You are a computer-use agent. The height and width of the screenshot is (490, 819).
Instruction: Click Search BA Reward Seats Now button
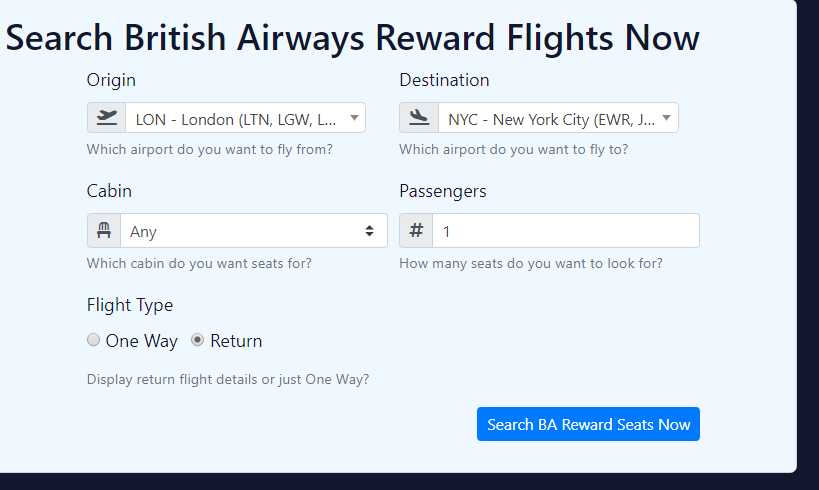coord(588,424)
